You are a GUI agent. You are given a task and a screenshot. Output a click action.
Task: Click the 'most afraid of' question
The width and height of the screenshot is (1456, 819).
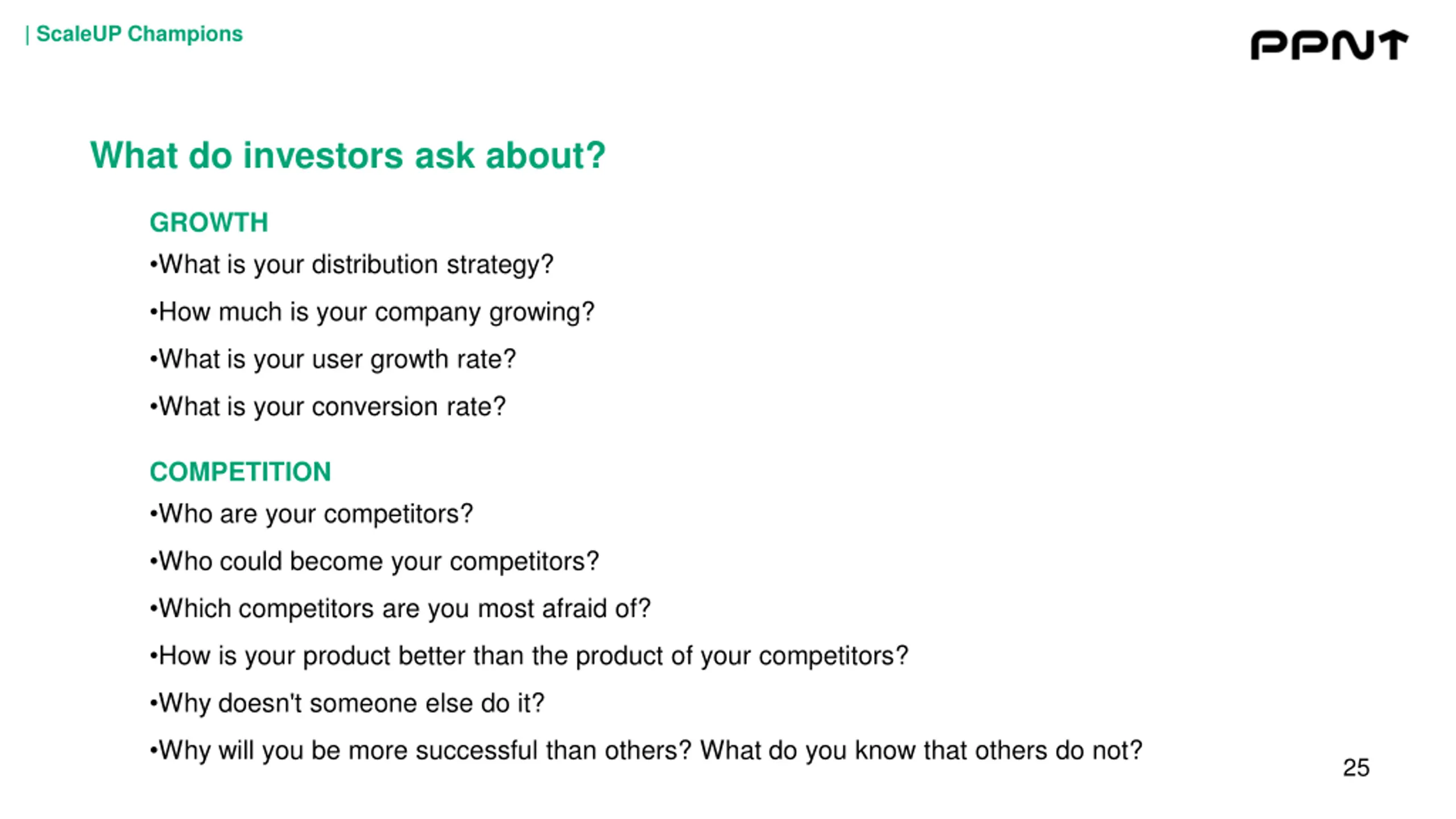(400, 609)
